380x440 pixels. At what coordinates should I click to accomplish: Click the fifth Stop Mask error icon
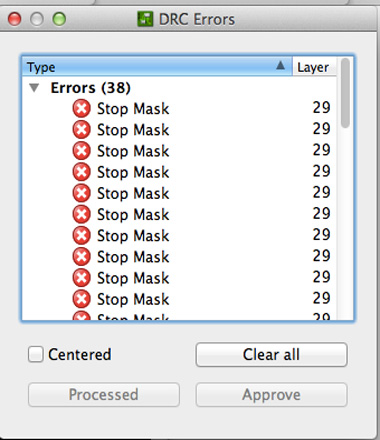point(81,193)
